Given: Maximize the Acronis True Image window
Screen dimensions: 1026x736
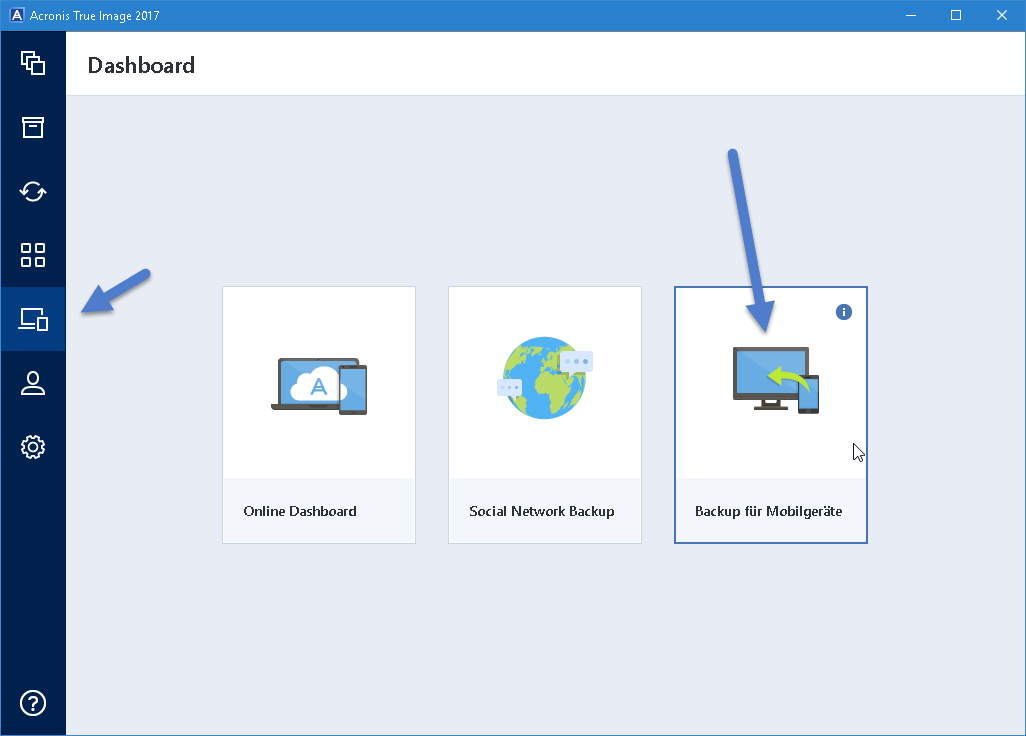Looking at the screenshot, I should coord(956,16).
